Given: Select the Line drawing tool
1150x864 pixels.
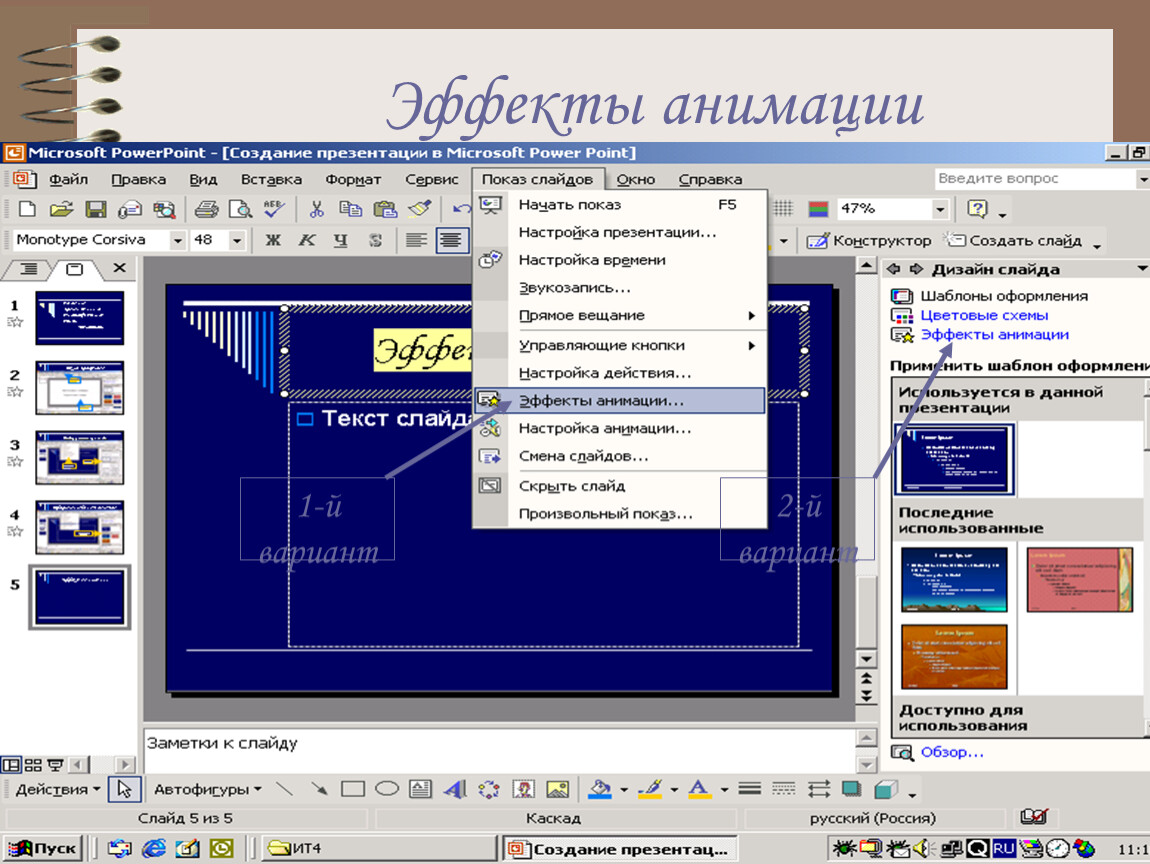Looking at the screenshot, I should [x=285, y=789].
